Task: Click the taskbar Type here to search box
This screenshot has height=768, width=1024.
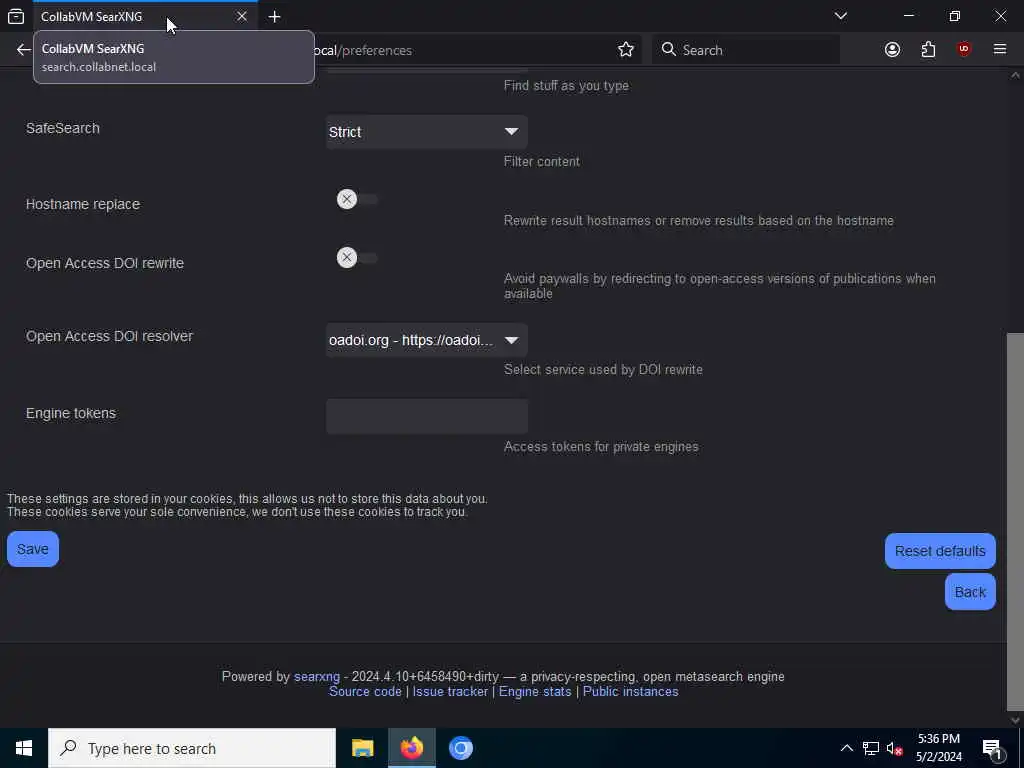Action: pyautogui.click(x=192, y=748)
